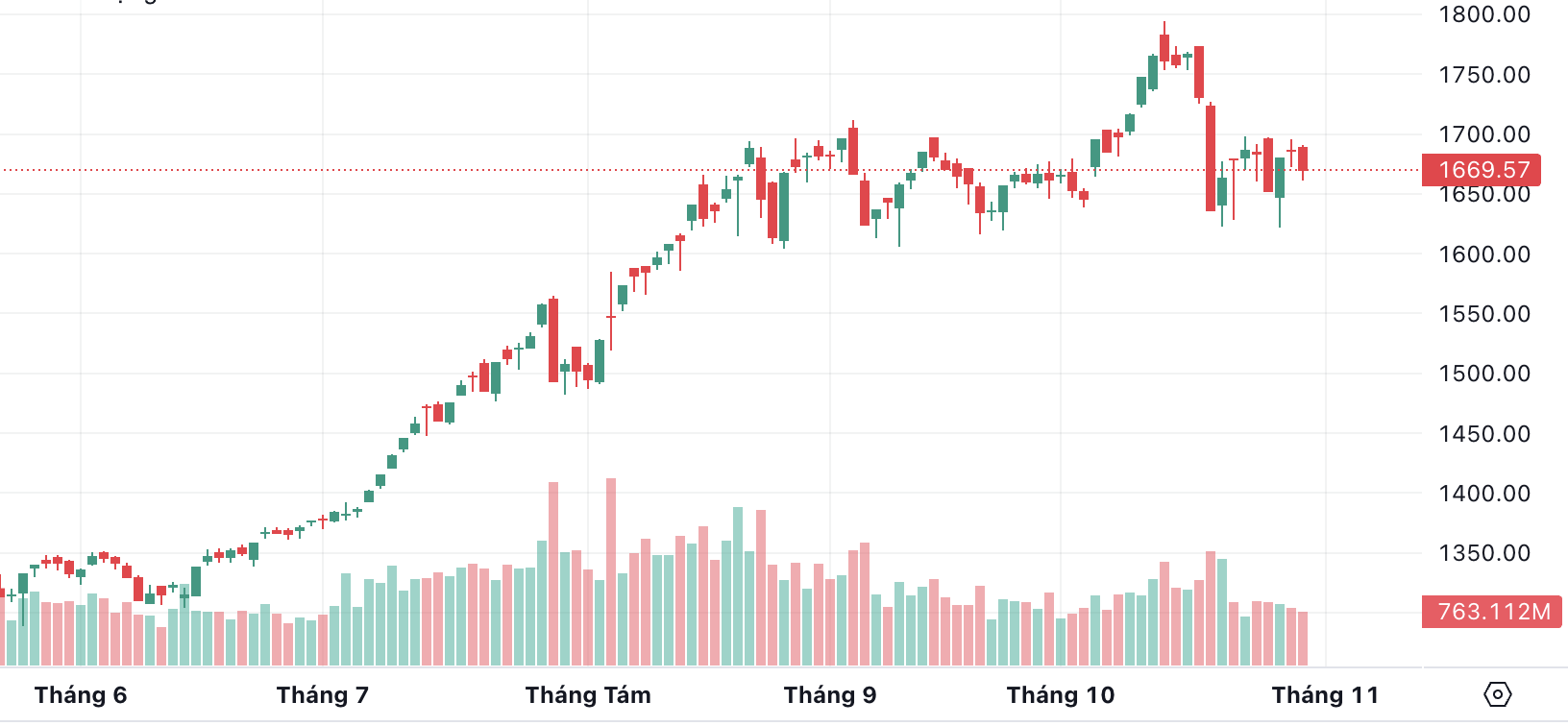Viewport: 1568px width, 726px height.
Task: Click the Tháng Tám time axis label
Action: [588, 695]
